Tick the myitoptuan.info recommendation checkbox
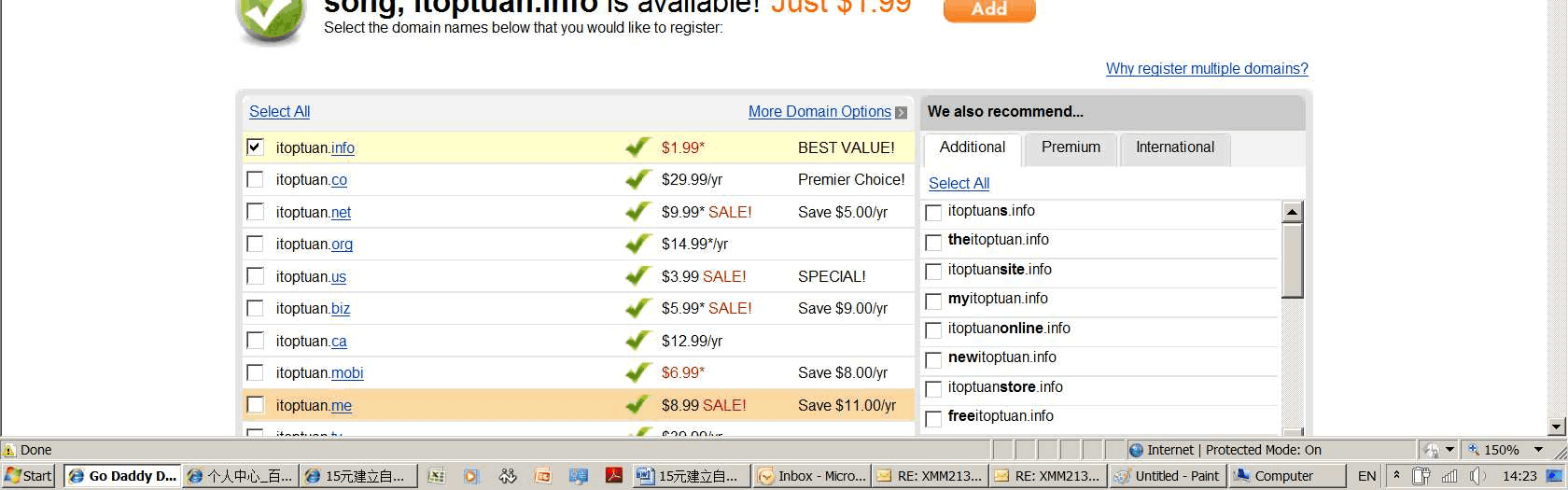This screenshot has height=490, width=1568. [x=932, y=301]
